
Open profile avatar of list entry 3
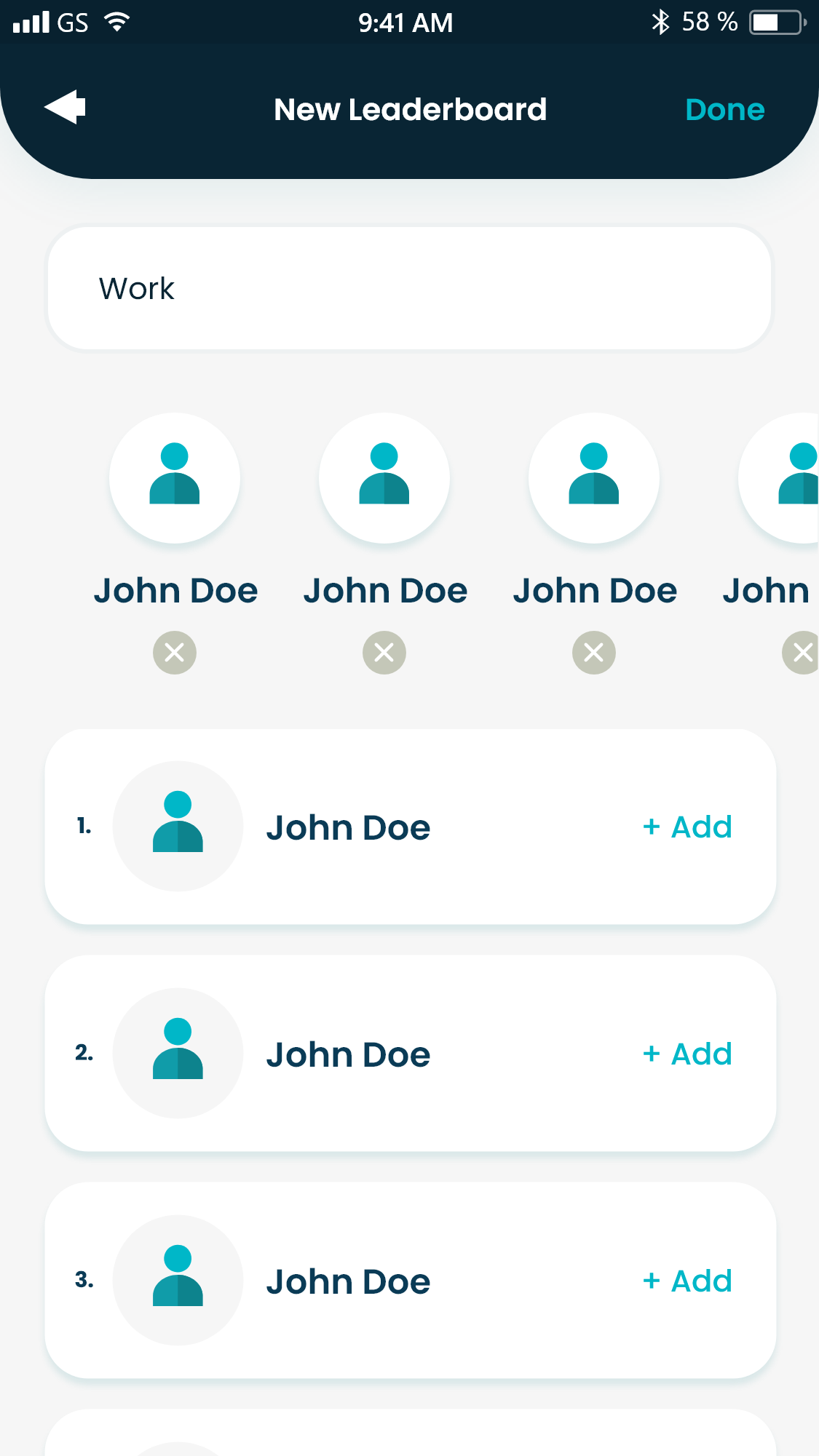(178, 1281)
